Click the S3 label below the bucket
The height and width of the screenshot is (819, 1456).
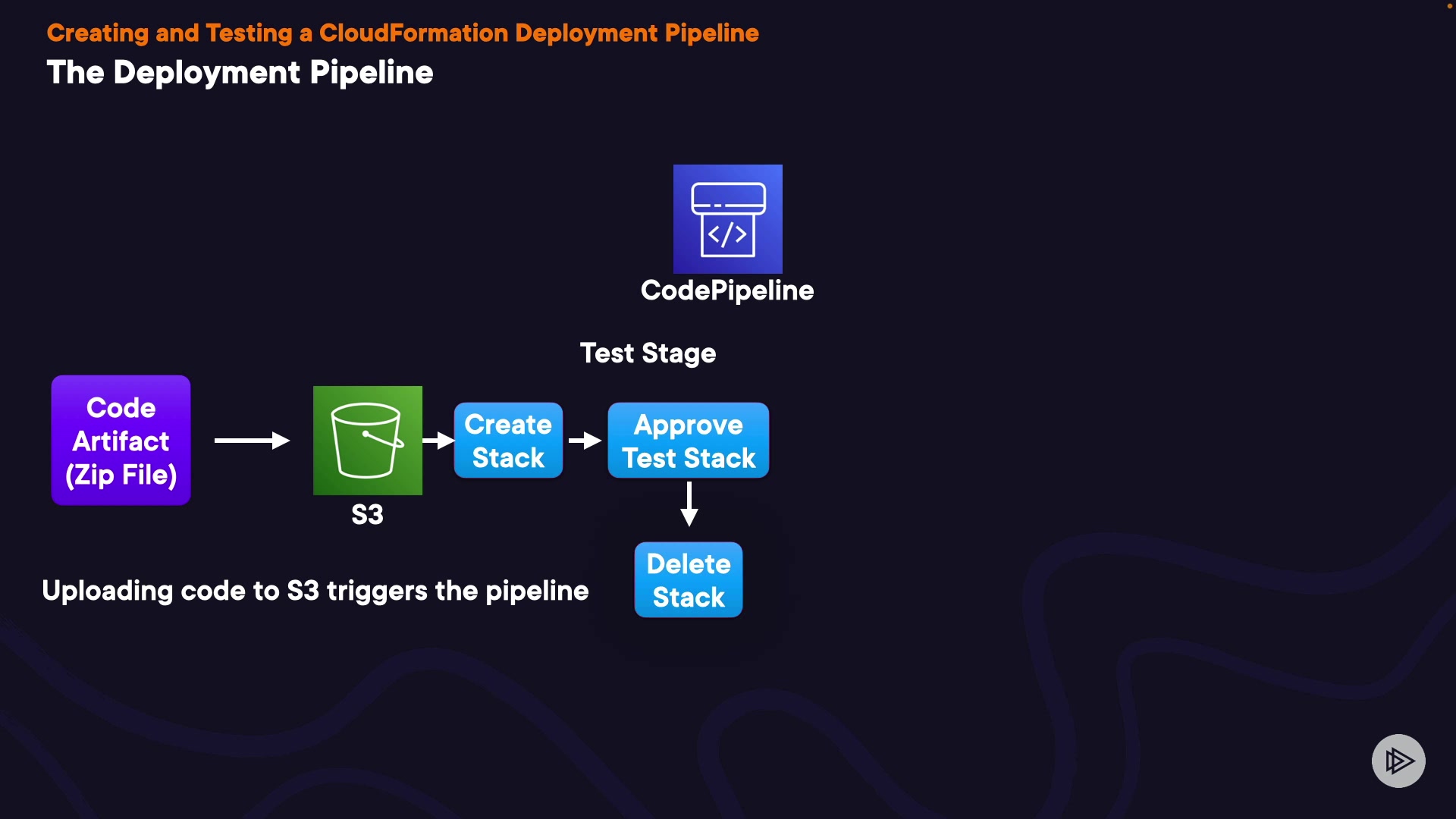(367, 515)
